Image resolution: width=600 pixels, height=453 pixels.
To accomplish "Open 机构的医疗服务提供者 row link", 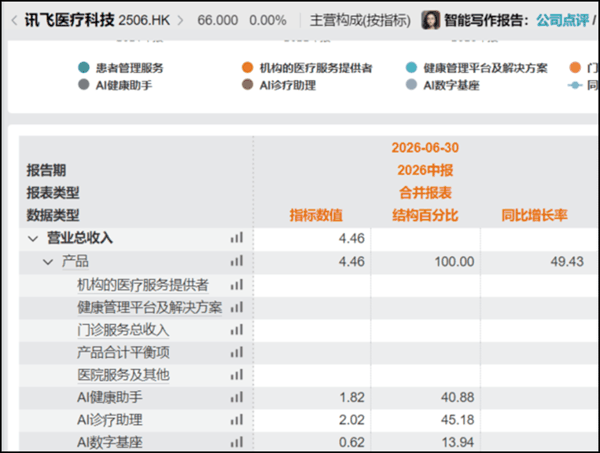I will point(143,285).
